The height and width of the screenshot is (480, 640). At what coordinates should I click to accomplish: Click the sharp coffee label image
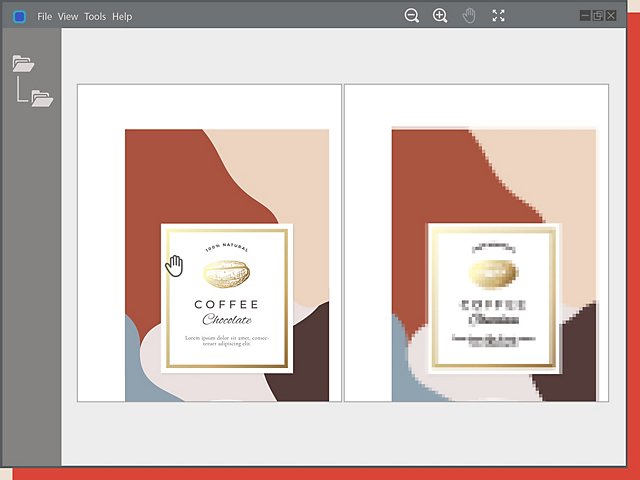pos(227,265)
